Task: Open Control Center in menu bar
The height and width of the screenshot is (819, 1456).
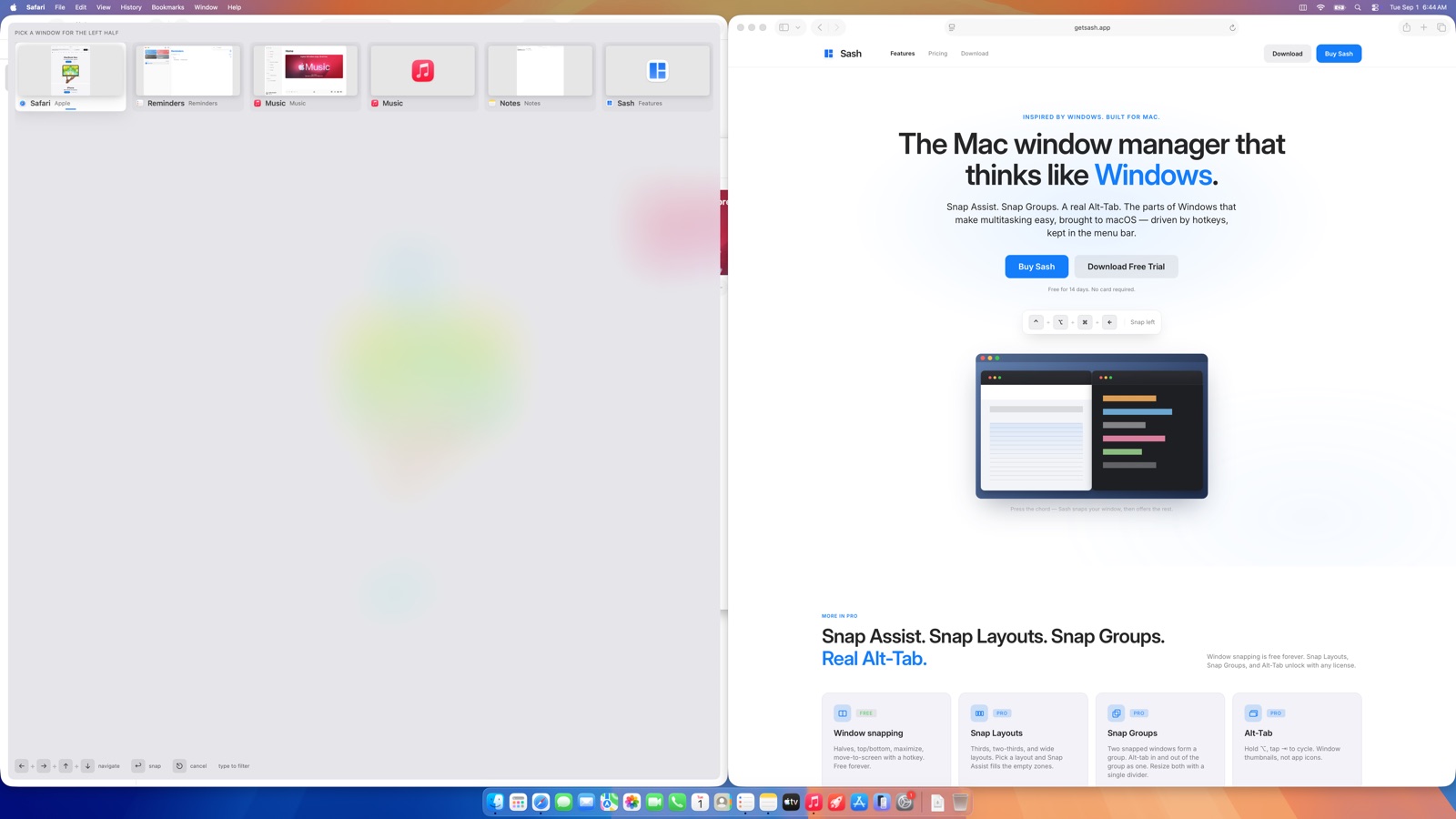Action: (x=1375, y=7)
